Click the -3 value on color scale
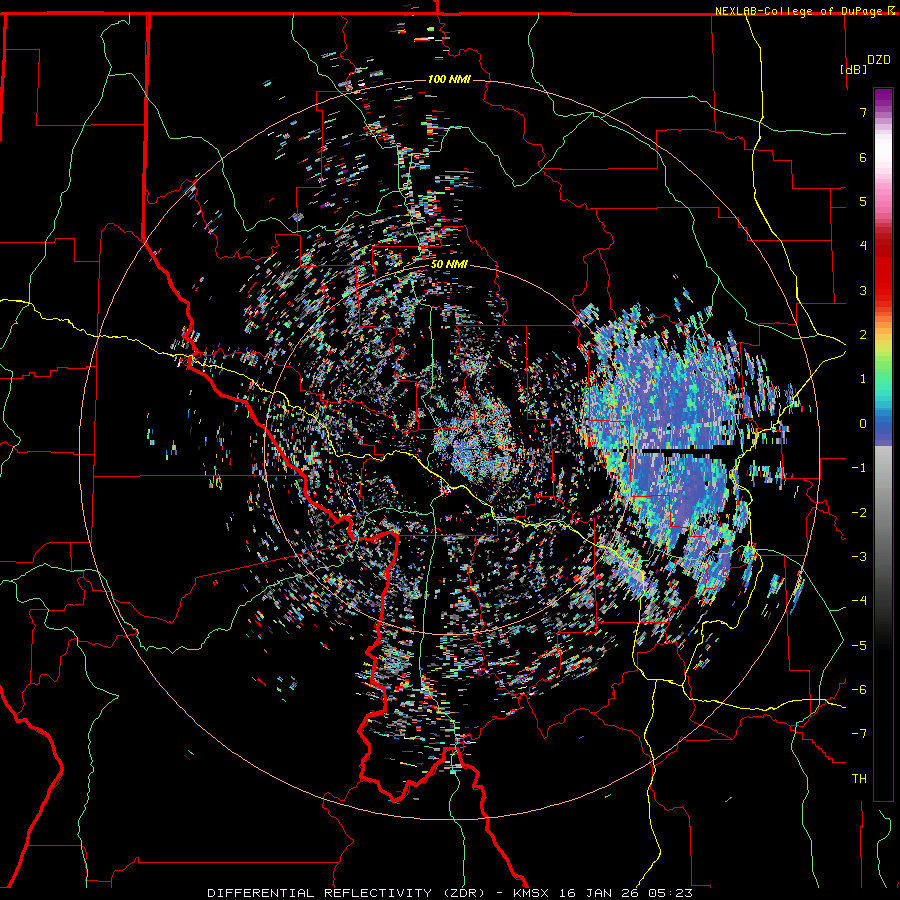The image size is (900, 900). [859, 556]
